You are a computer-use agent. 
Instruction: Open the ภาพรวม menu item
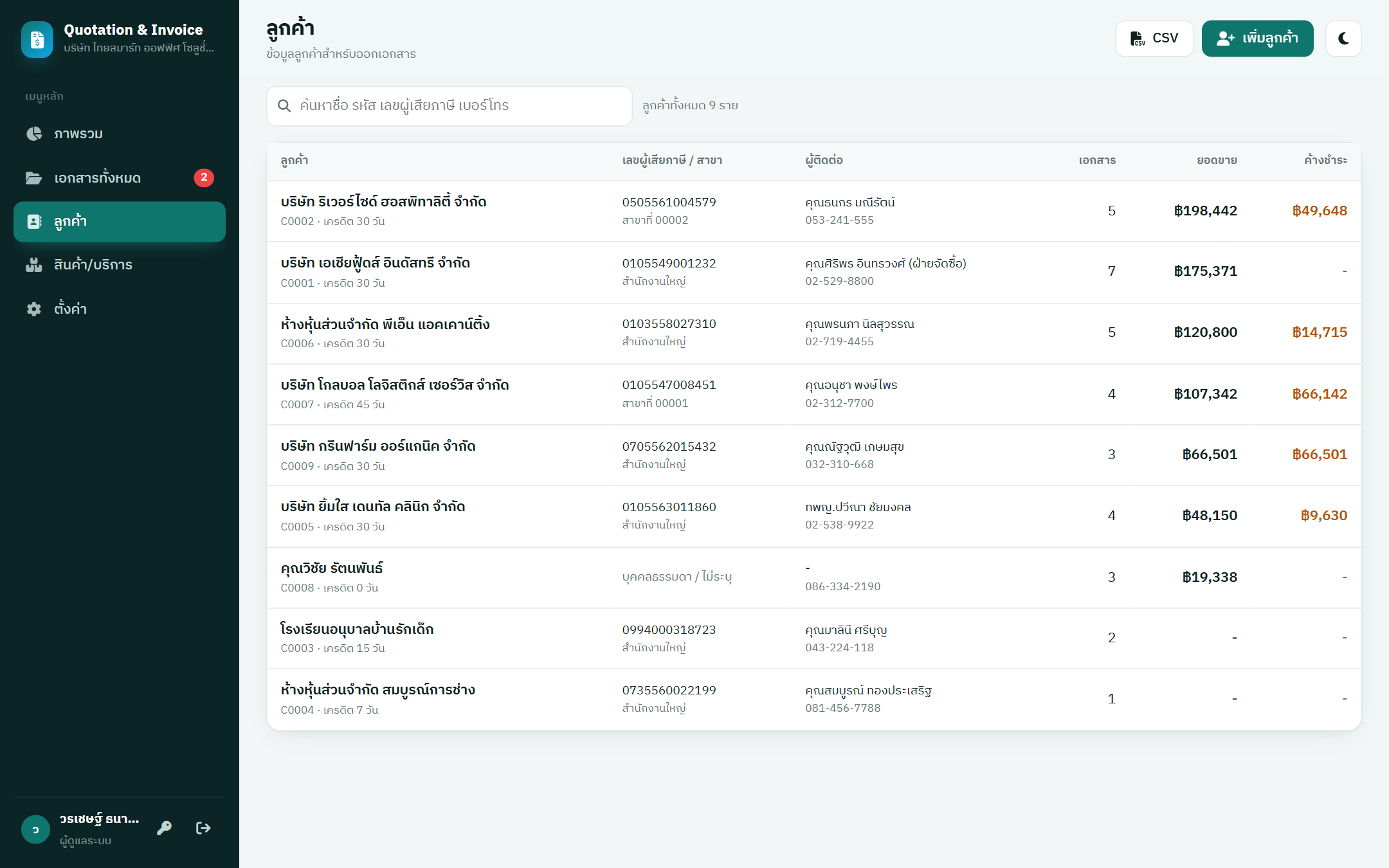click(120, 134)
